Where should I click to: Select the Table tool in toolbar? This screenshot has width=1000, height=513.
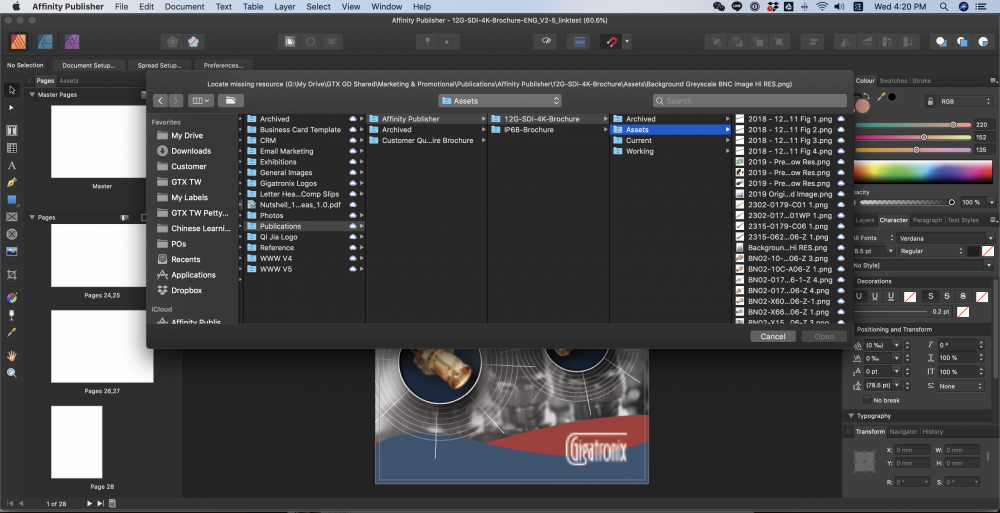click(12, 147)
